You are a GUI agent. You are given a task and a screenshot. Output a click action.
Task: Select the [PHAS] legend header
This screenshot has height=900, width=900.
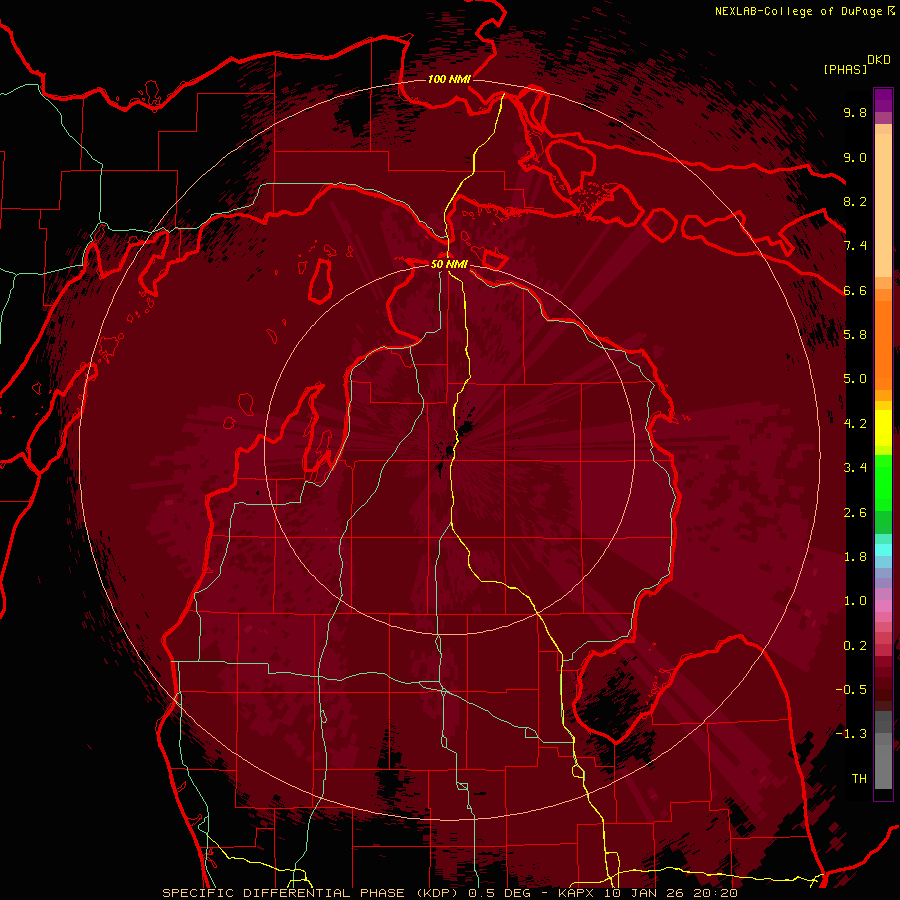[845, 70]
